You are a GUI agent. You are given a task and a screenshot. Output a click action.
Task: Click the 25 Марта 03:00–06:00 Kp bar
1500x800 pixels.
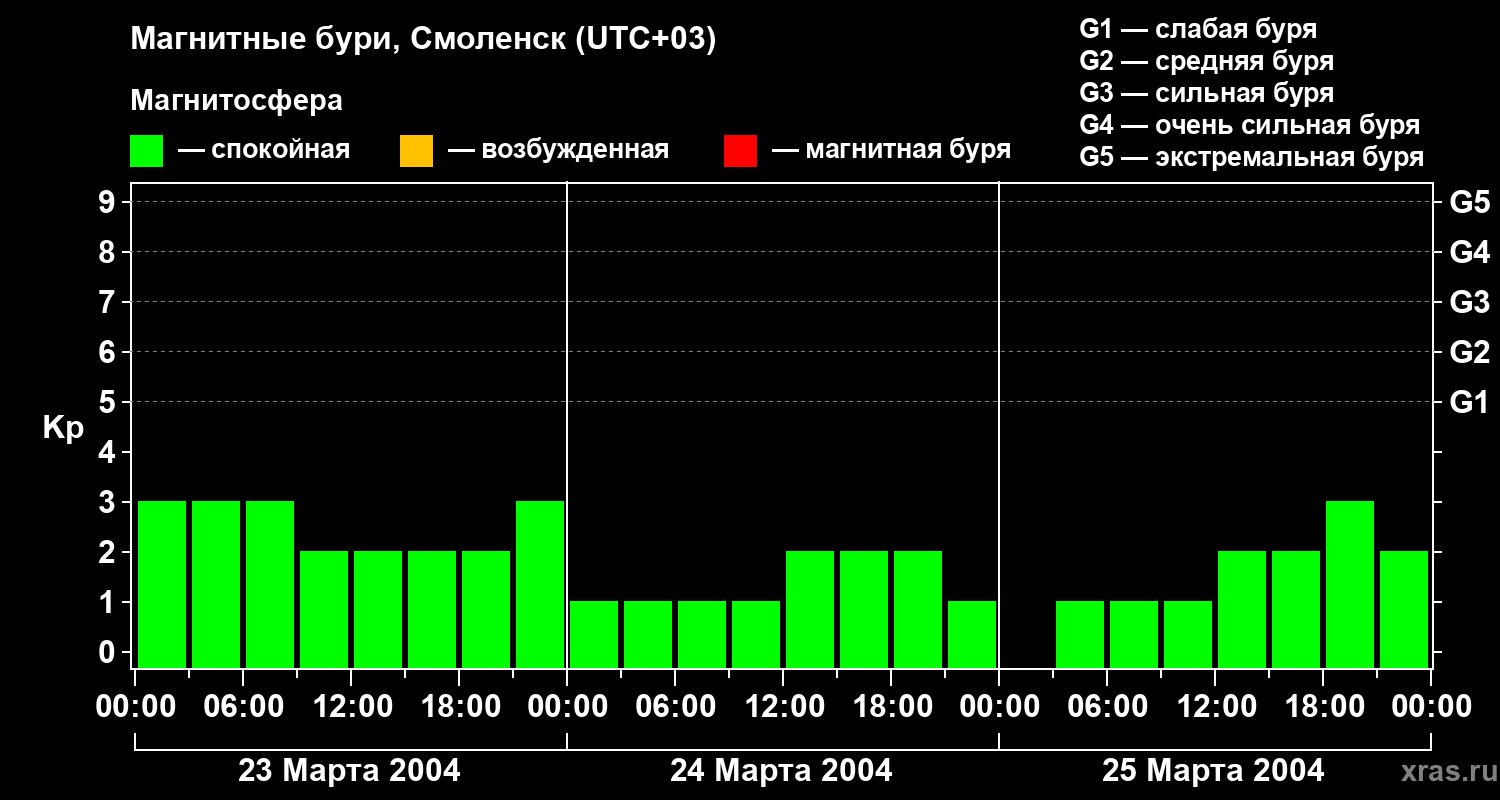(1080, 634)
